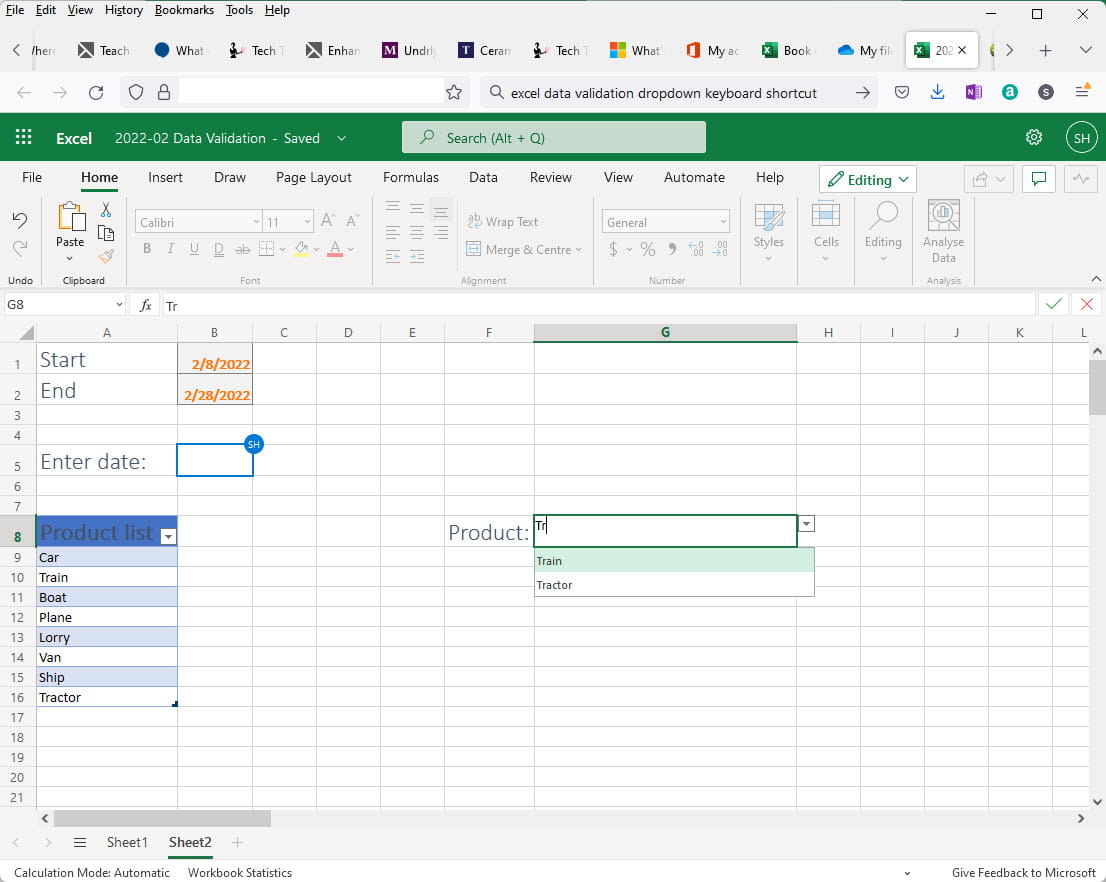This screenshot has height=882, width=1106.
Task: Switch to Sheet1 tab
Action: pos(127,843)
